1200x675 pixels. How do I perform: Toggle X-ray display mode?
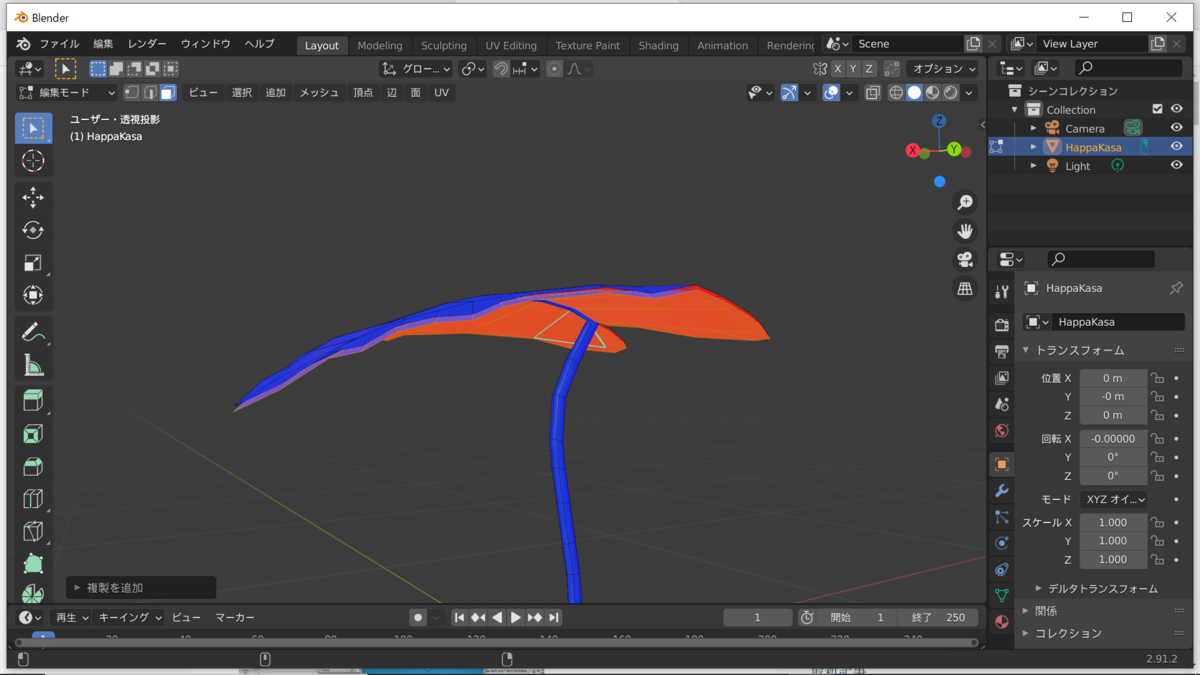873,92
